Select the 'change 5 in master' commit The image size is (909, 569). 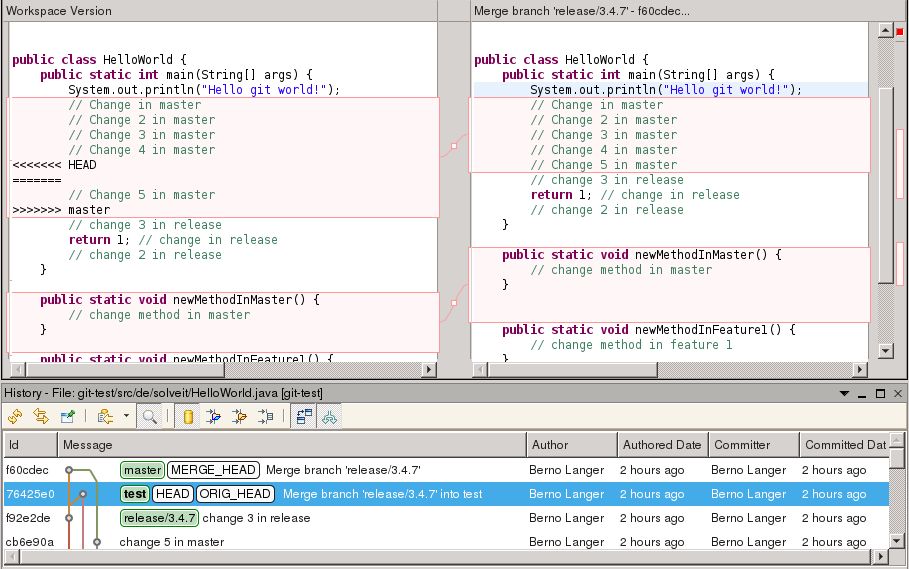click(x=172, y=542)
